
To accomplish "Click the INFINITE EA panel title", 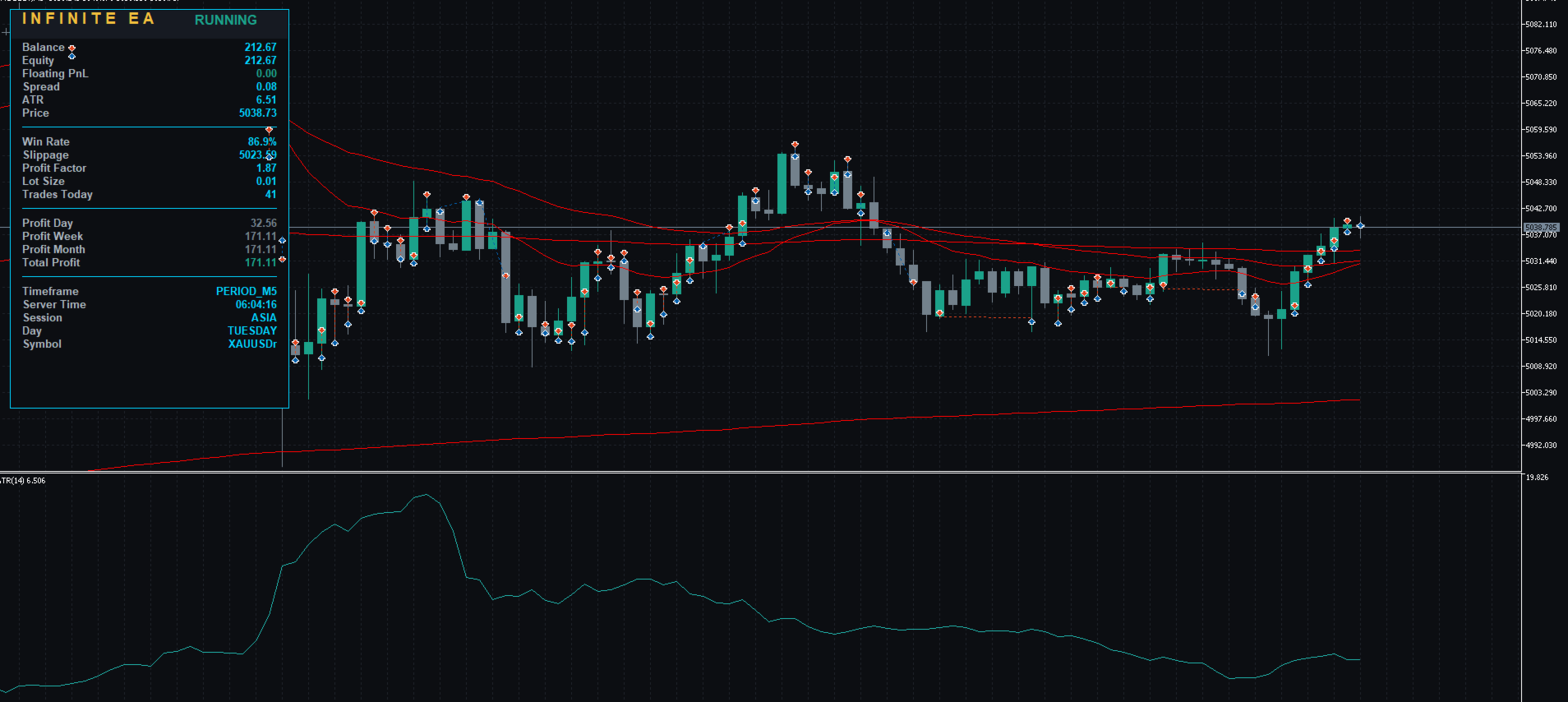I will tap(88, 19).
